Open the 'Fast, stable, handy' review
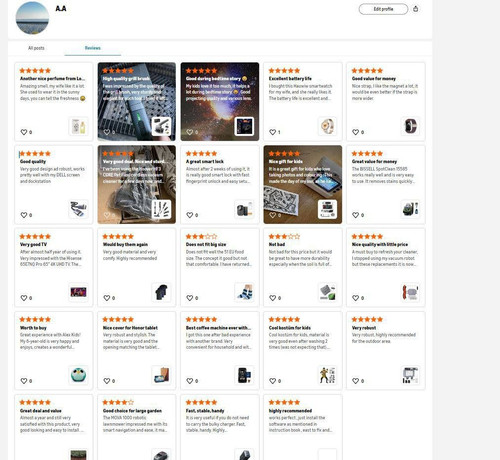The height and width of the screenshot is (460, 500). pos(220,427)
